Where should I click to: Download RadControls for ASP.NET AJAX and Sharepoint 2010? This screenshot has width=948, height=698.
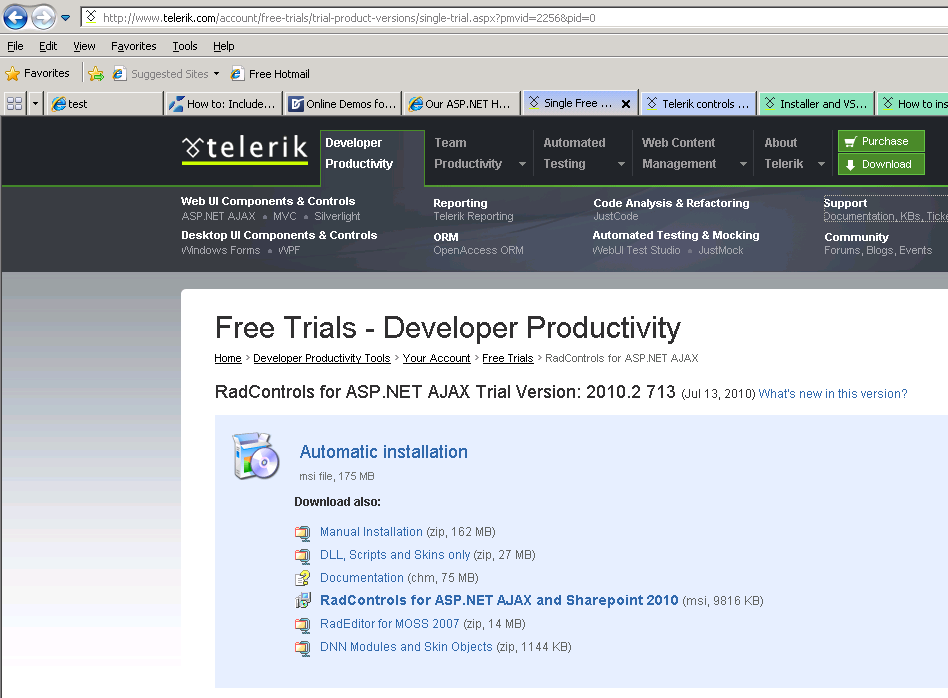(x=499, y=600)
